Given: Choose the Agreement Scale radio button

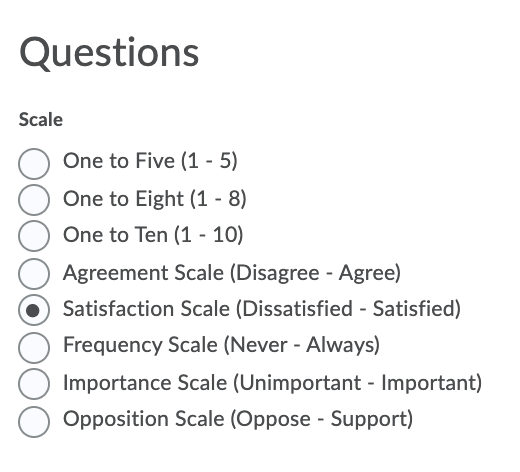Looking at the screenshot, I should click(34, 274).
